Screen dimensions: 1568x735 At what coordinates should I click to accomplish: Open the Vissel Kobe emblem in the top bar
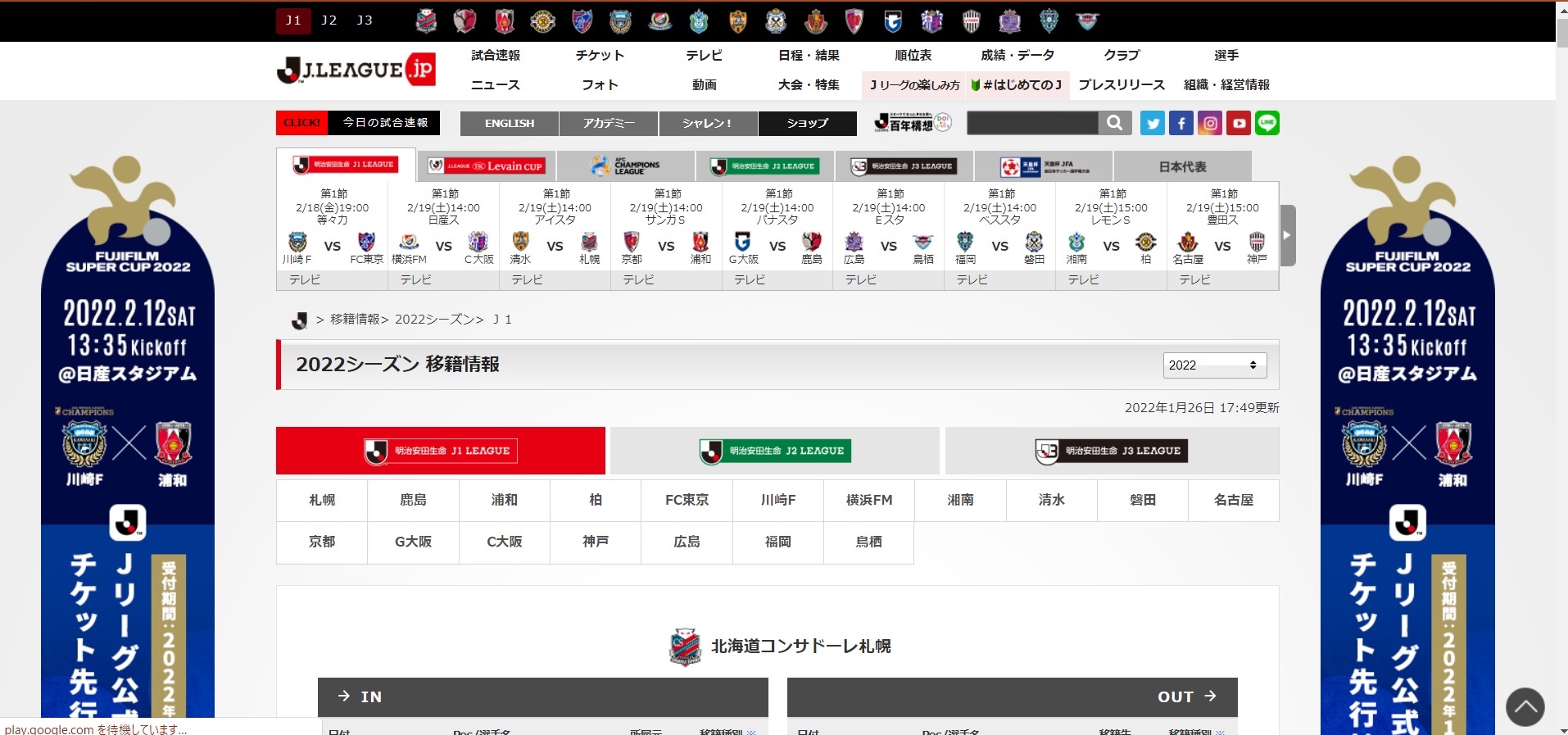point(971,20)
